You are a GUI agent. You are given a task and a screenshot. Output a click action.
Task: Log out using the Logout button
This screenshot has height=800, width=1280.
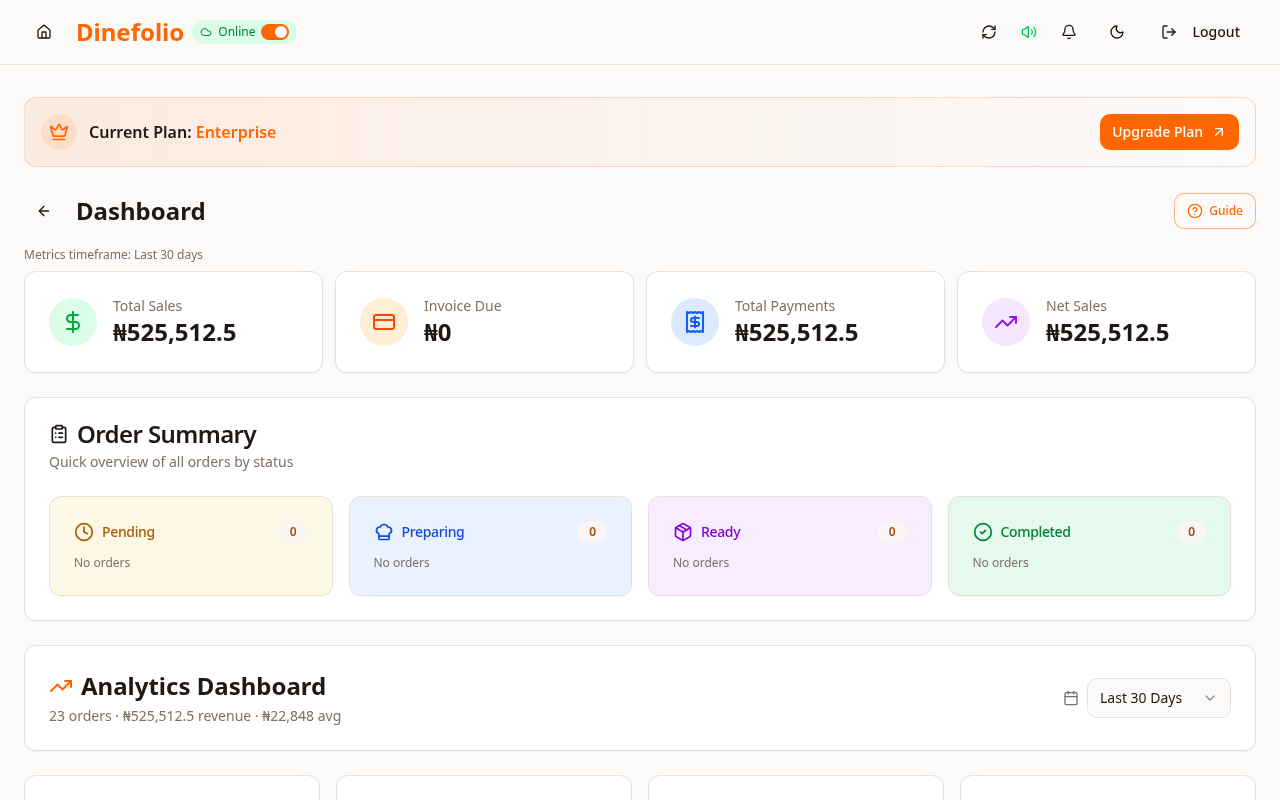[x=1200, y=32]
